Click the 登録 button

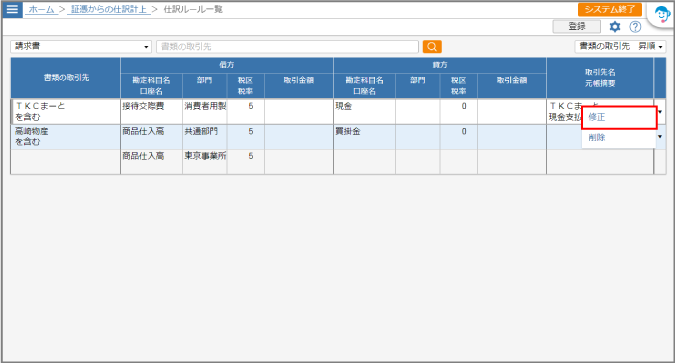tap(577, 27)
